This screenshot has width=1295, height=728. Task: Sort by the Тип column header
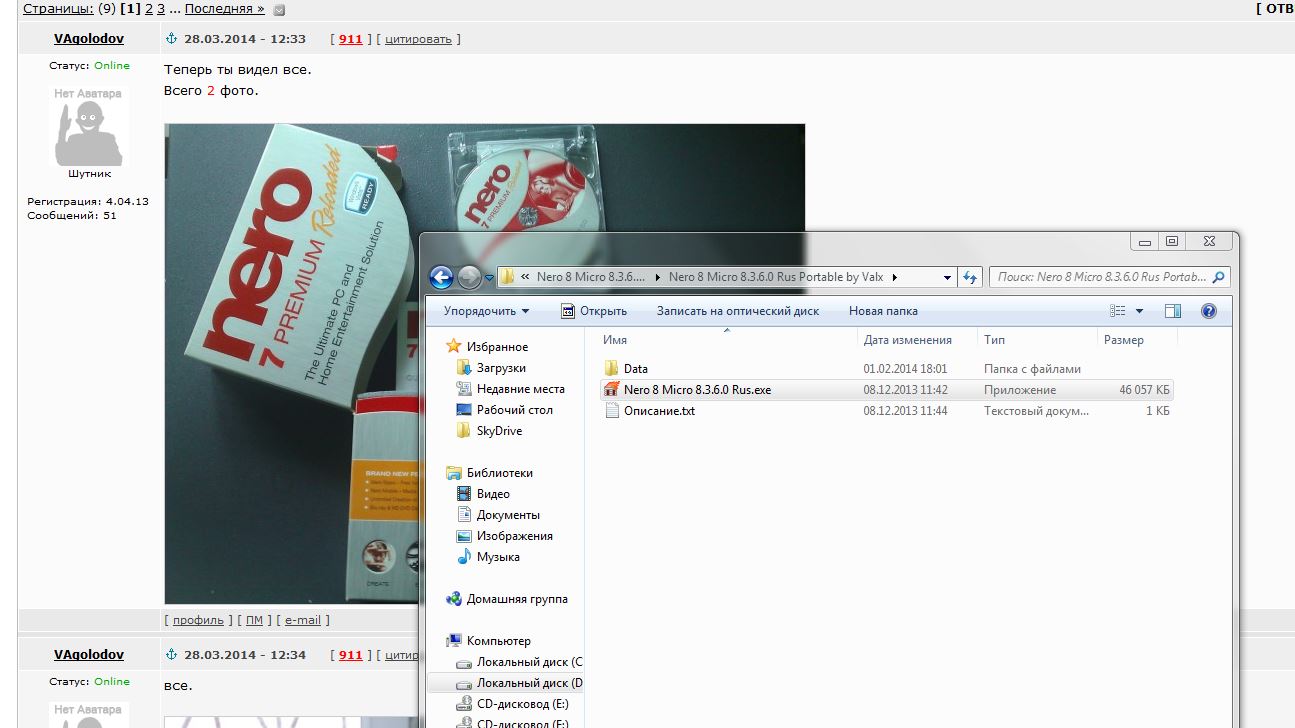(1037, 340)
